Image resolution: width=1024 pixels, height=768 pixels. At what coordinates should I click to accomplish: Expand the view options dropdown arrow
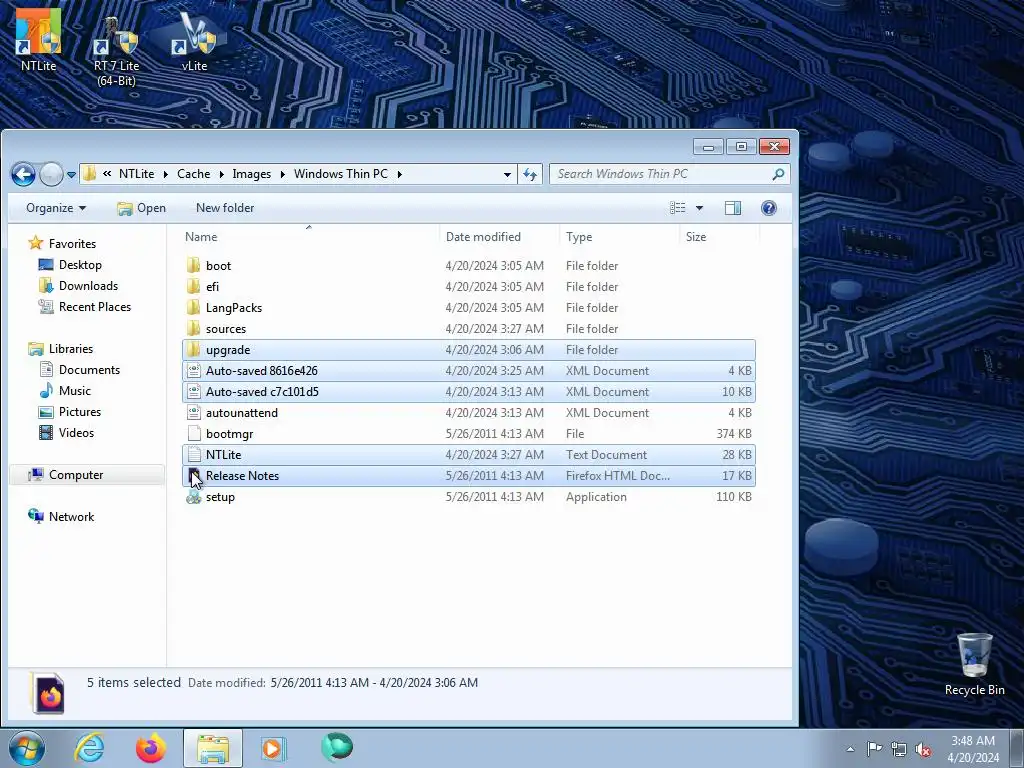(699, 208)
